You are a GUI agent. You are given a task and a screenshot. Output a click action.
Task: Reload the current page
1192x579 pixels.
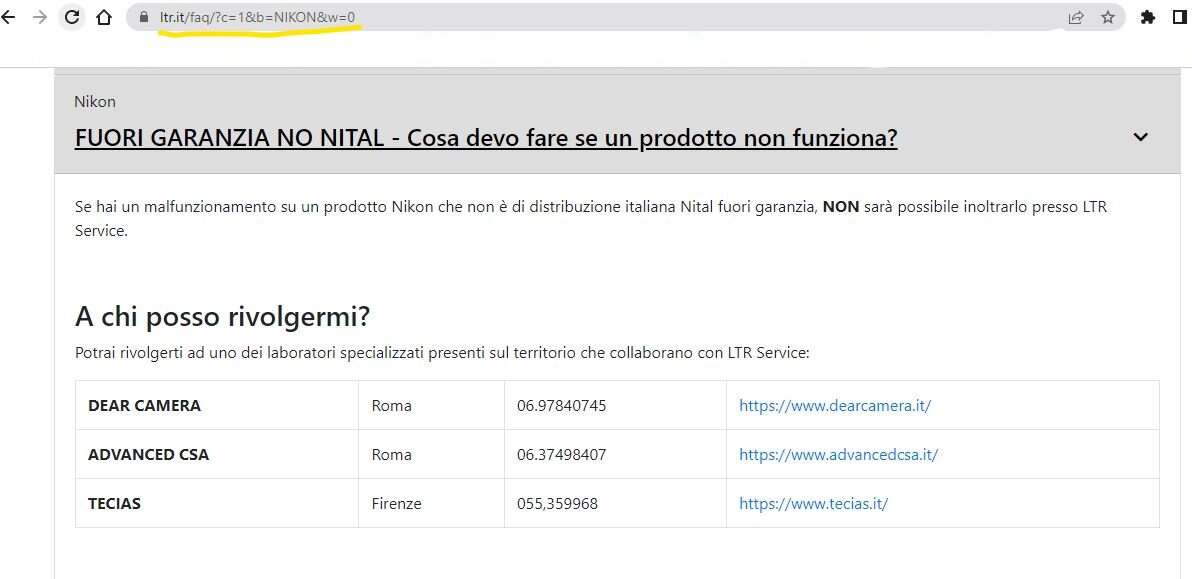72,17
